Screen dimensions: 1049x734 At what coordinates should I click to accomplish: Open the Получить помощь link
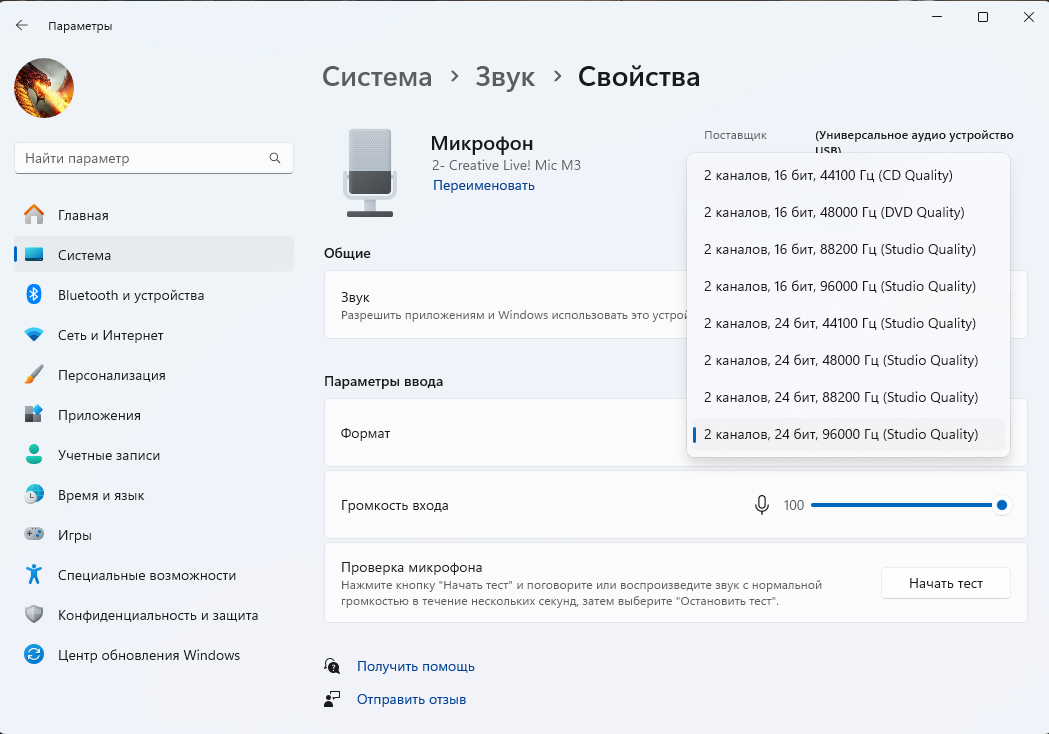pos(415,666)
